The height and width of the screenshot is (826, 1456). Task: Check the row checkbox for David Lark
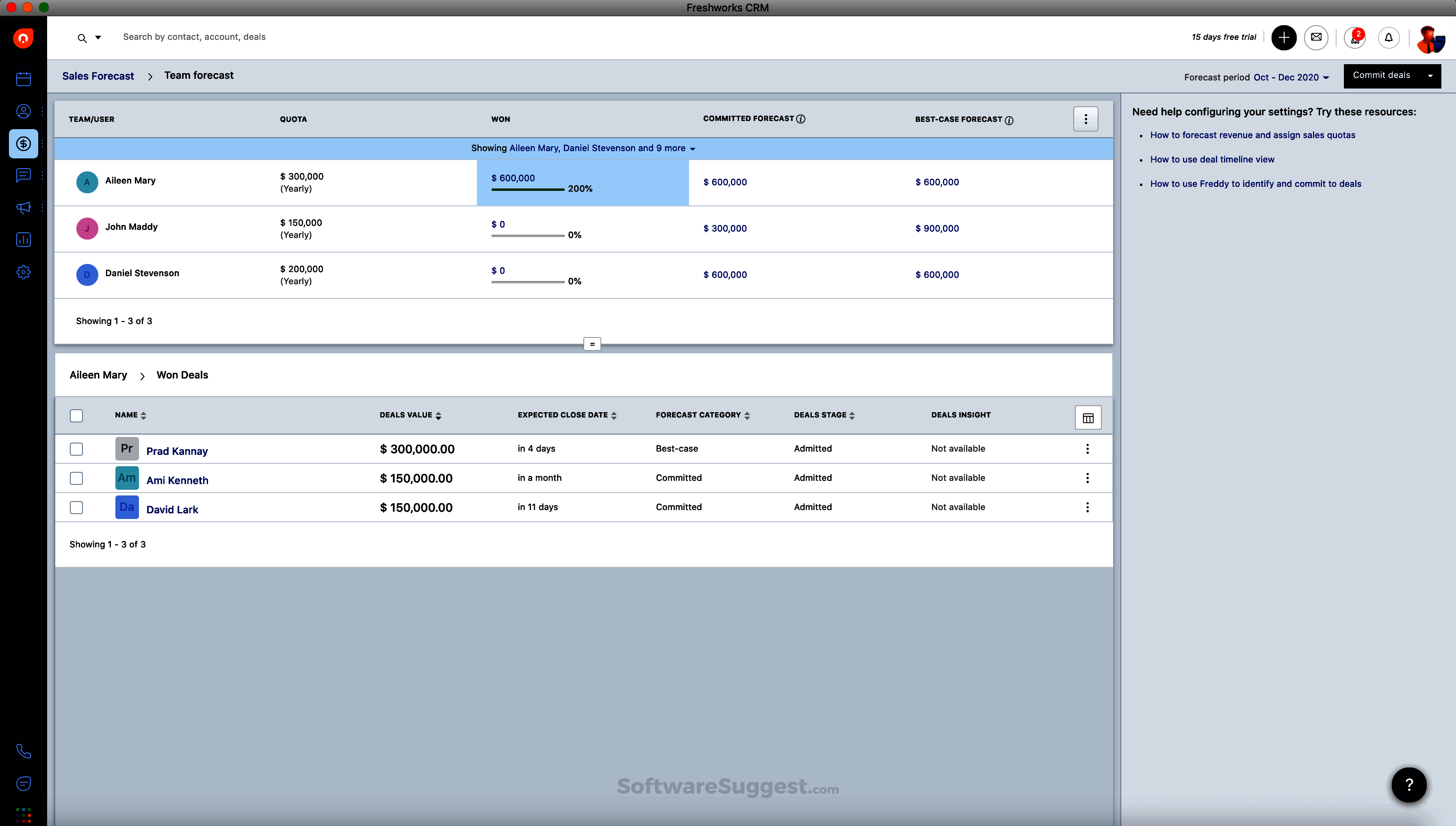[x=76, y=507]
